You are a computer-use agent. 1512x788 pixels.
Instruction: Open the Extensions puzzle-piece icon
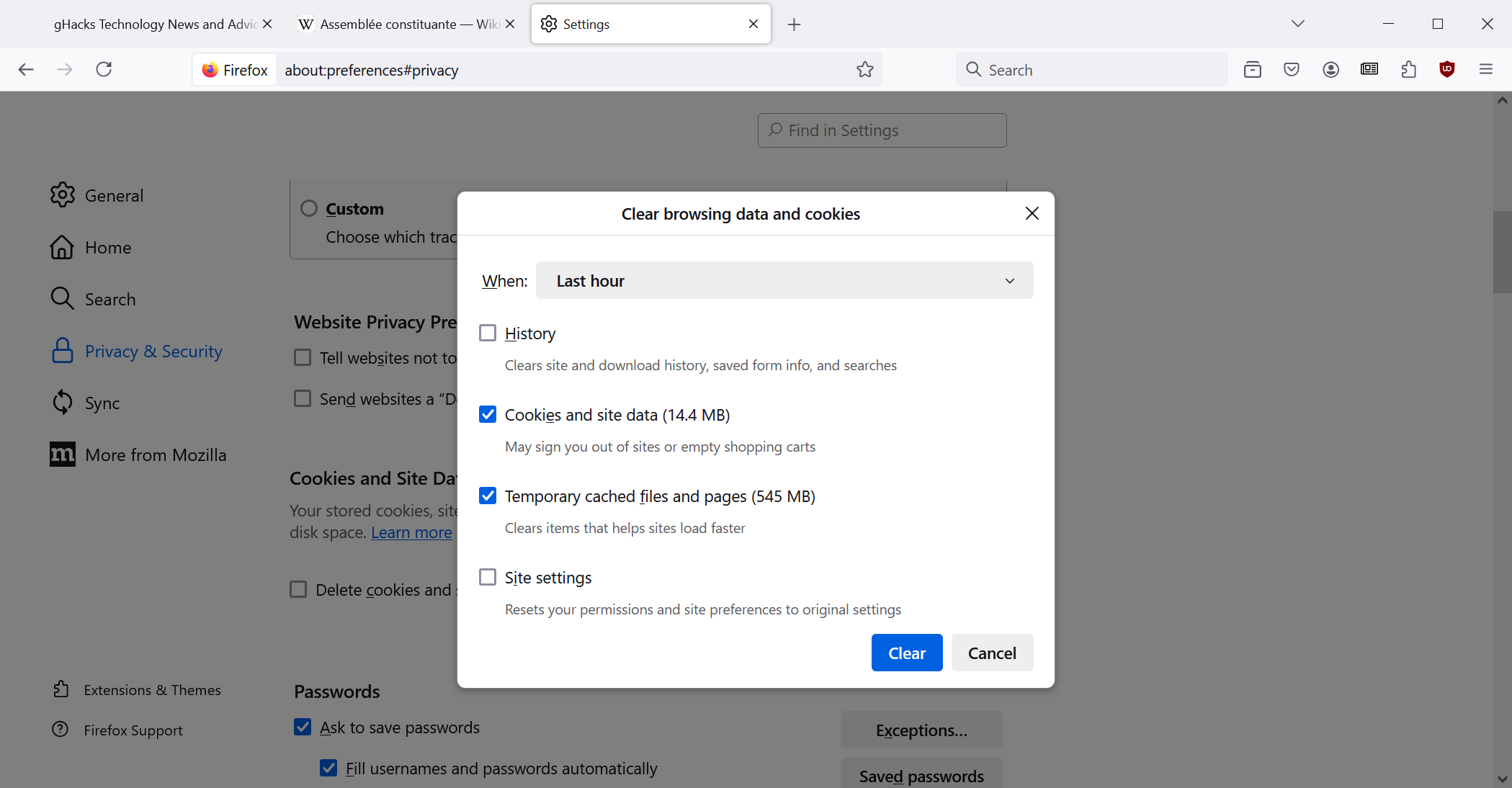(x=1408, y=69)
